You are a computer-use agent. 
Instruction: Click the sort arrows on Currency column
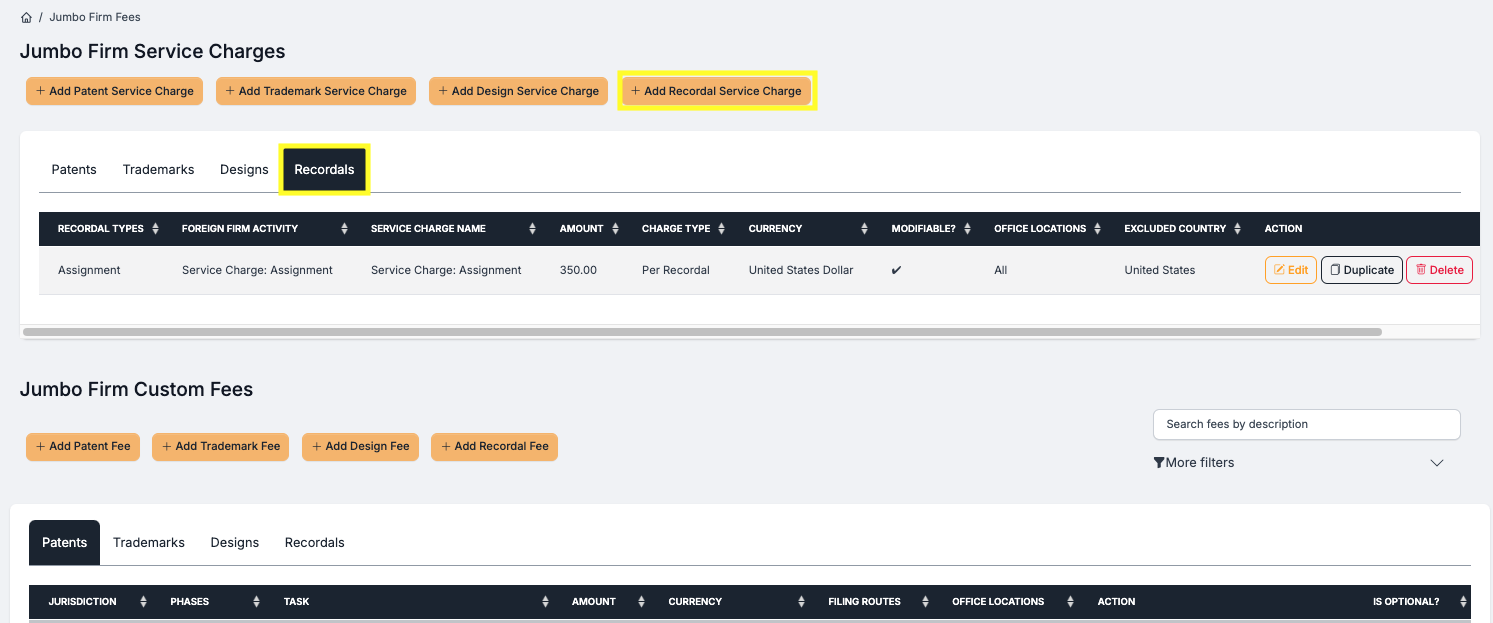pyautogui.click(x=866, y=228)
